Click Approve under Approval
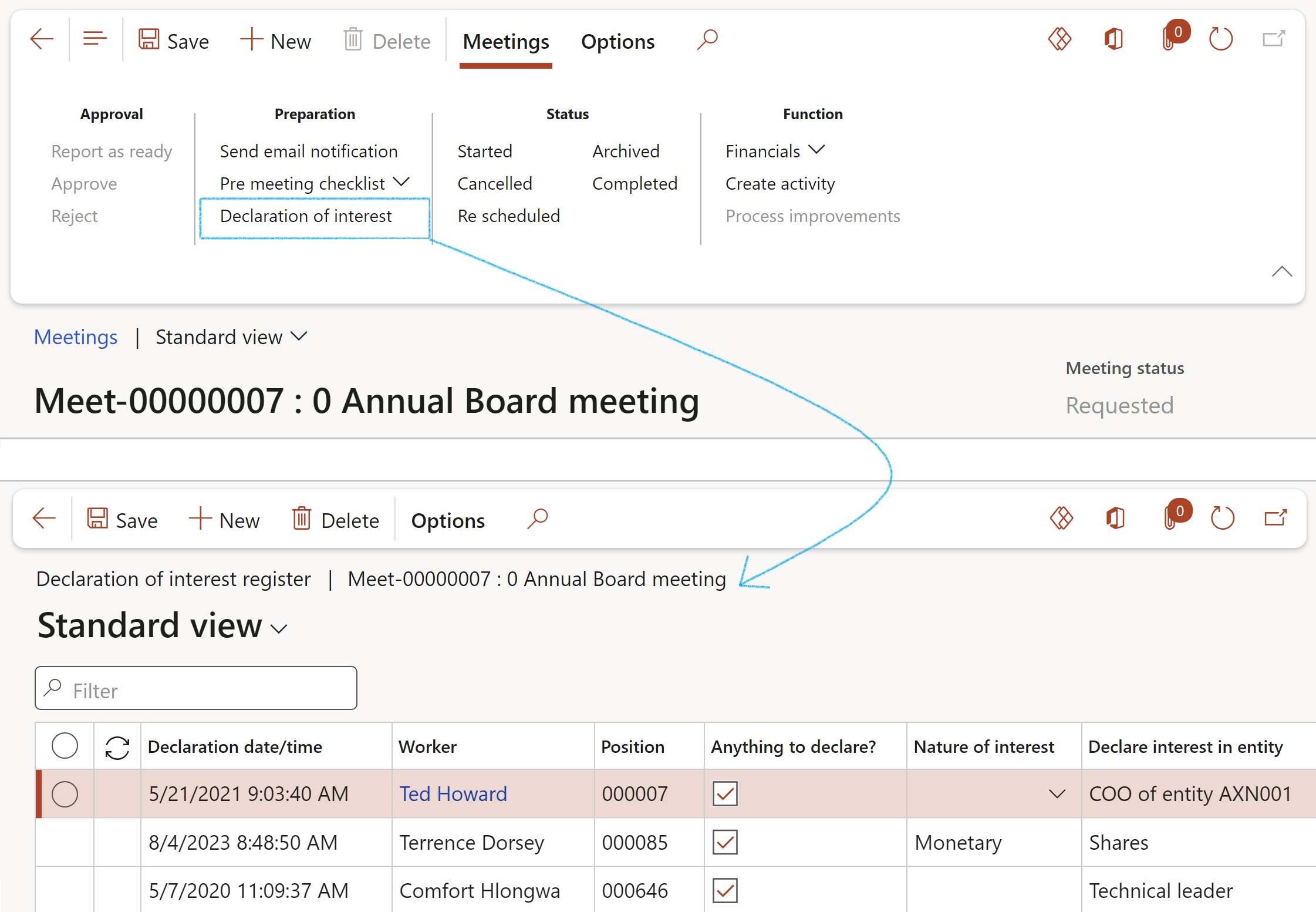The width and height of the screenshot is (1316, 912). point(84,184)
